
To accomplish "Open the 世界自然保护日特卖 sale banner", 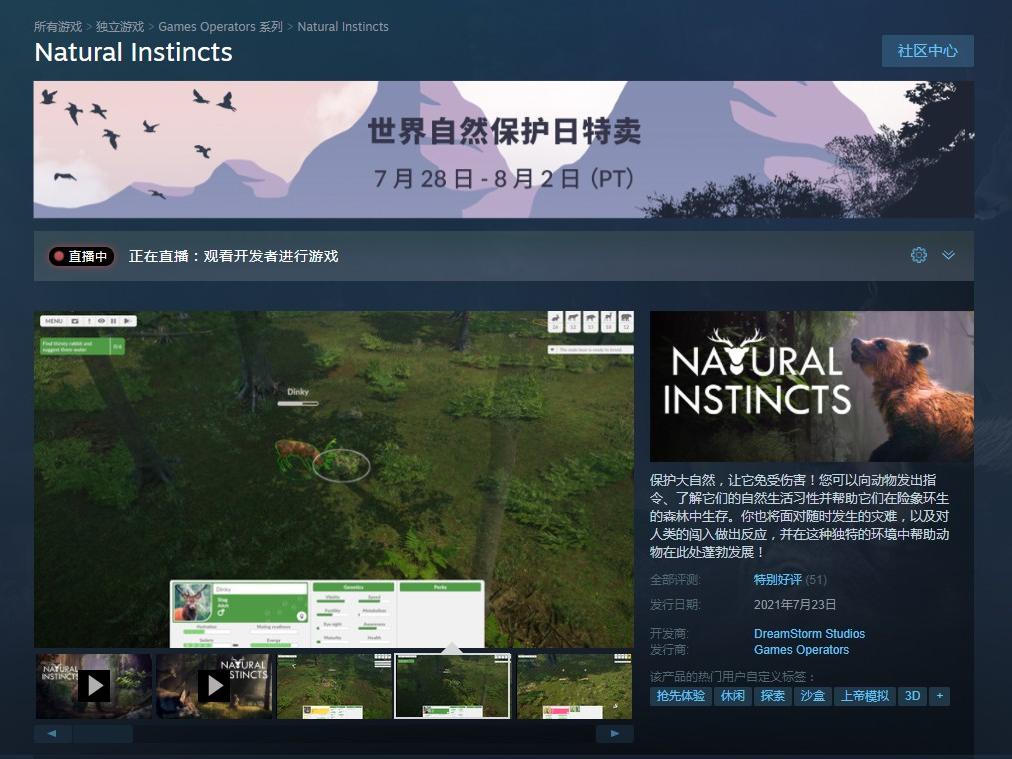I will pyautogui.click(x=503, y=149).
